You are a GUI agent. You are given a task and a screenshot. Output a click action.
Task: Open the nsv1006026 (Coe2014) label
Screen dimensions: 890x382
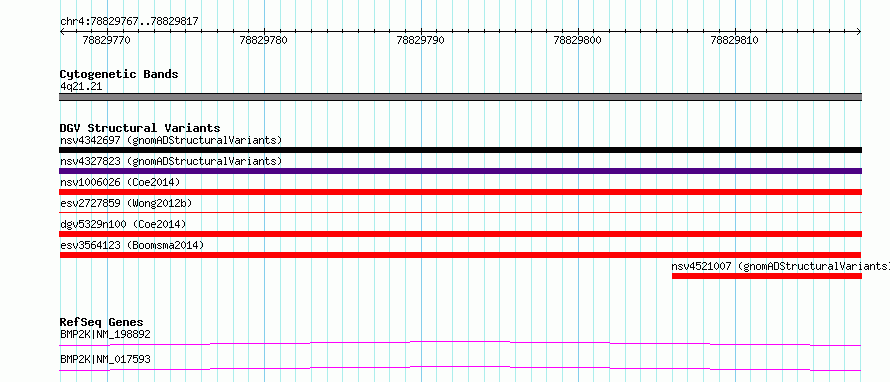coord(120,182)
